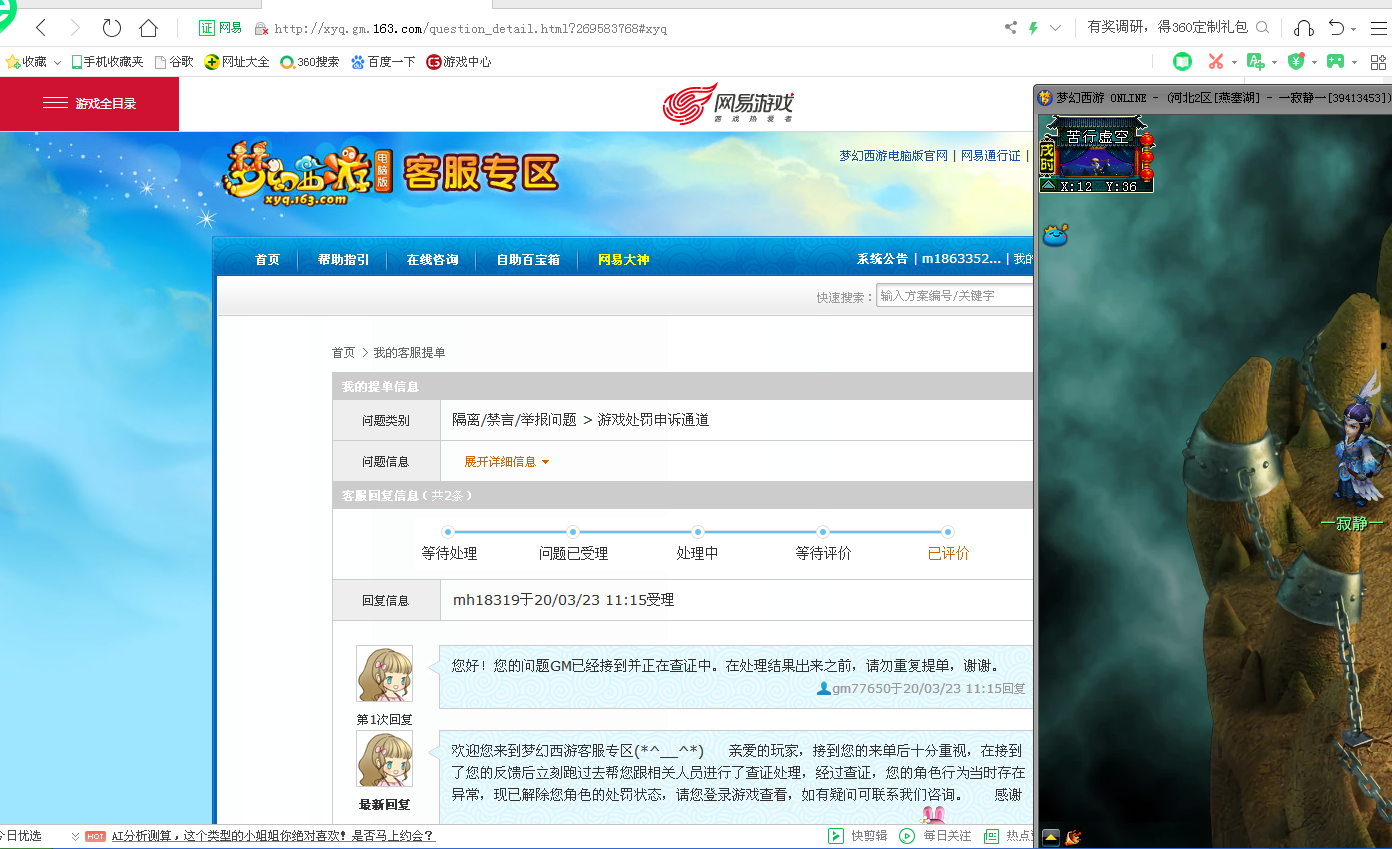
Task: Open the green reading mode book icon
Action: [x=1182, y=62]
